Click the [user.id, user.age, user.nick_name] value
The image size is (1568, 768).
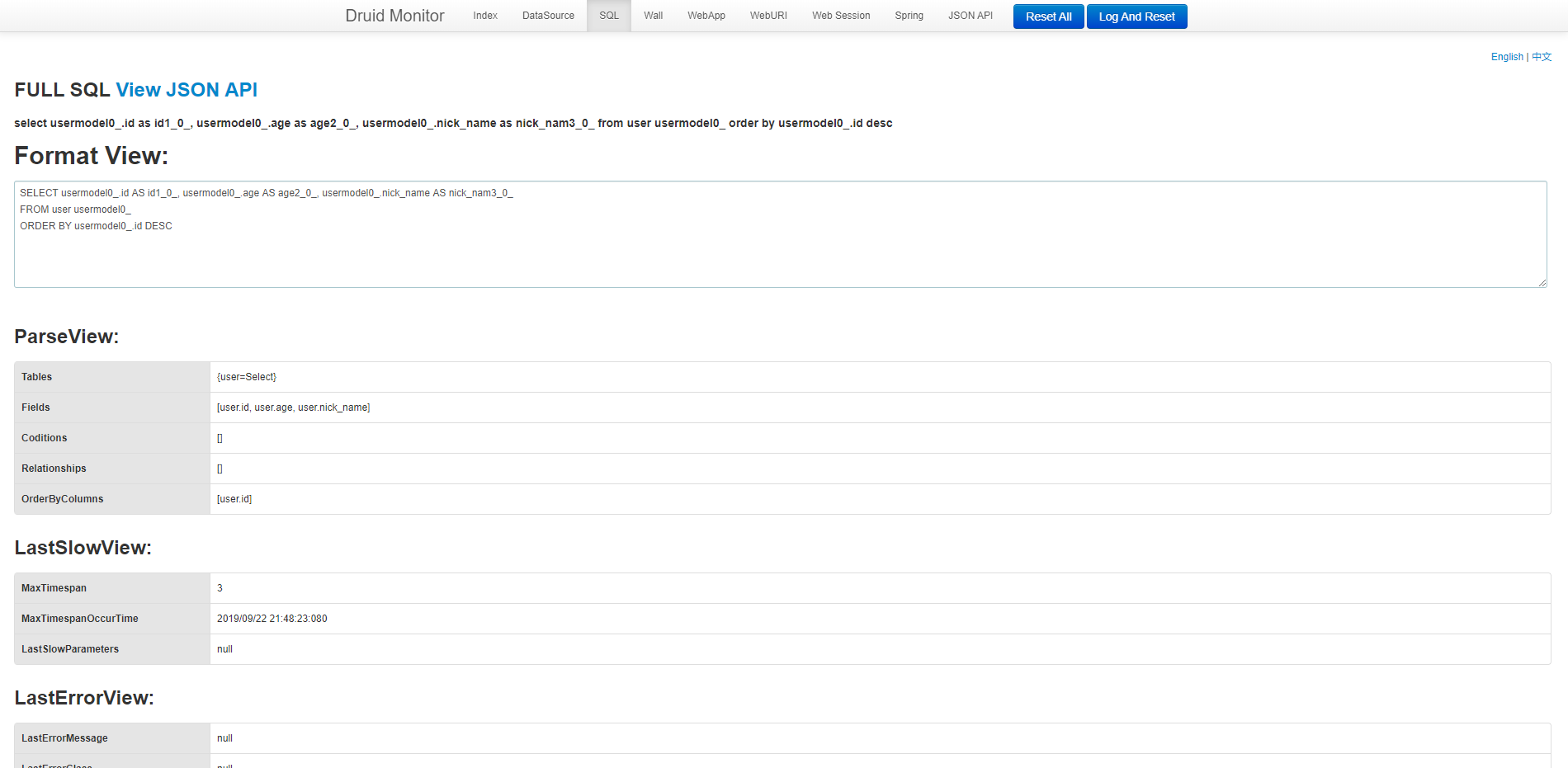[x=293, y=408]
